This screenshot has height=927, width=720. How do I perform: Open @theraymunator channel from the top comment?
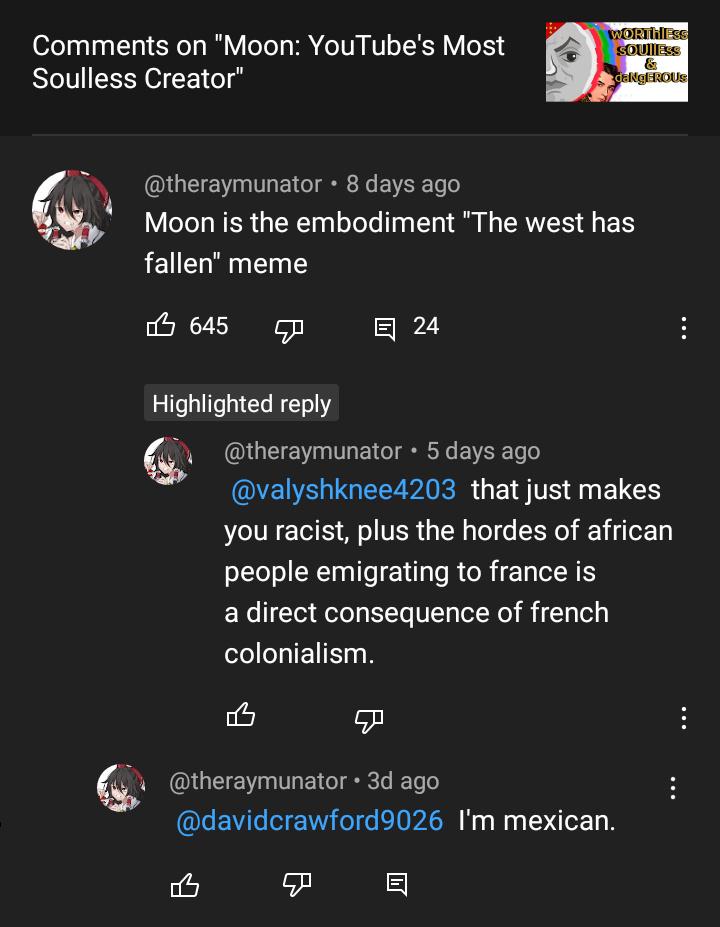234,184
